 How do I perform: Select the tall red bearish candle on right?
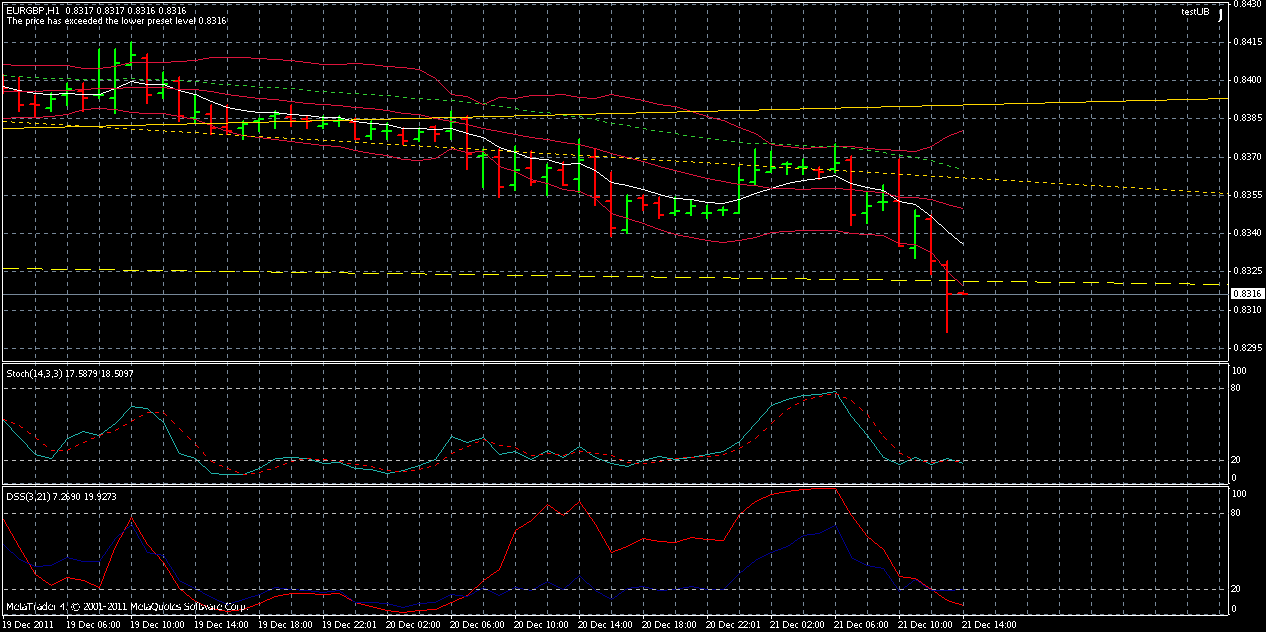[x=948, y=295]
